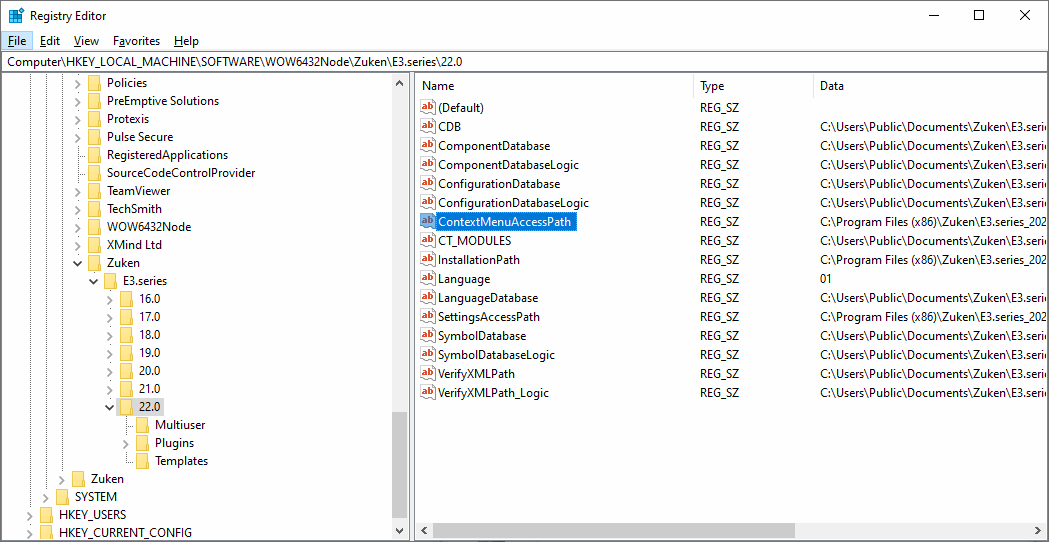This screenshot has width=1049, height=542.
Task: Open the View menu
Action: (x=86, y=41)
